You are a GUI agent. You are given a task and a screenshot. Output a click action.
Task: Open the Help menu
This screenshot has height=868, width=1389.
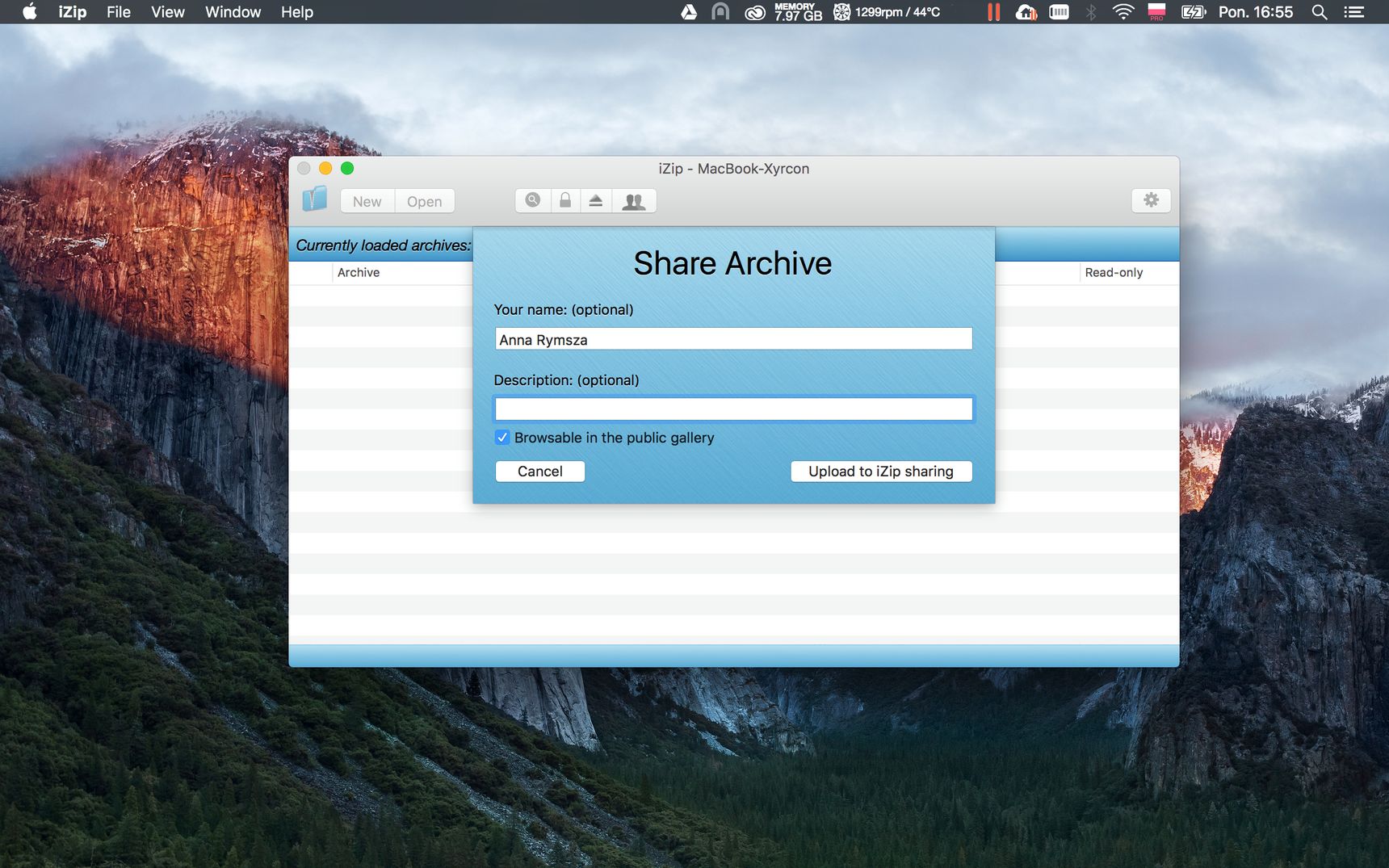[x=296, y=12]
